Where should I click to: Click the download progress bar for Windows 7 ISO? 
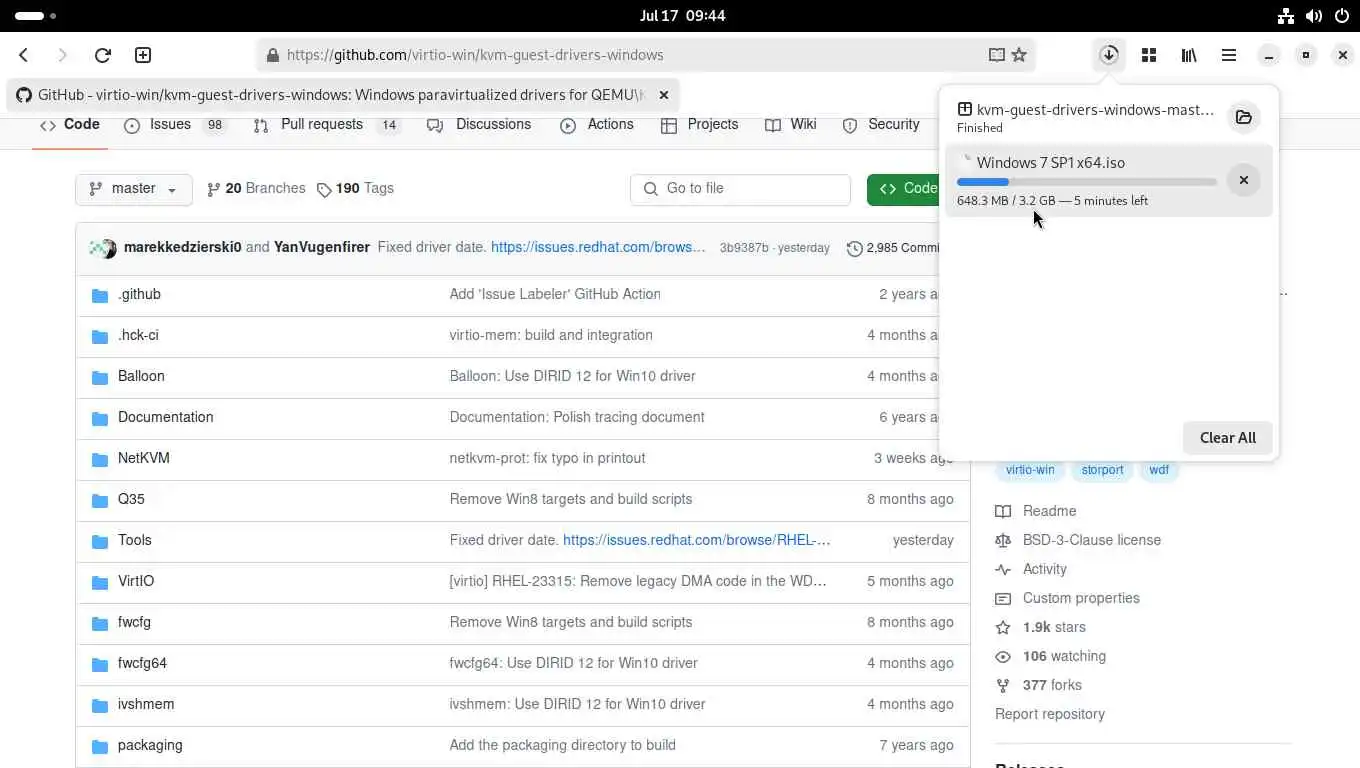coord(1087,182)
